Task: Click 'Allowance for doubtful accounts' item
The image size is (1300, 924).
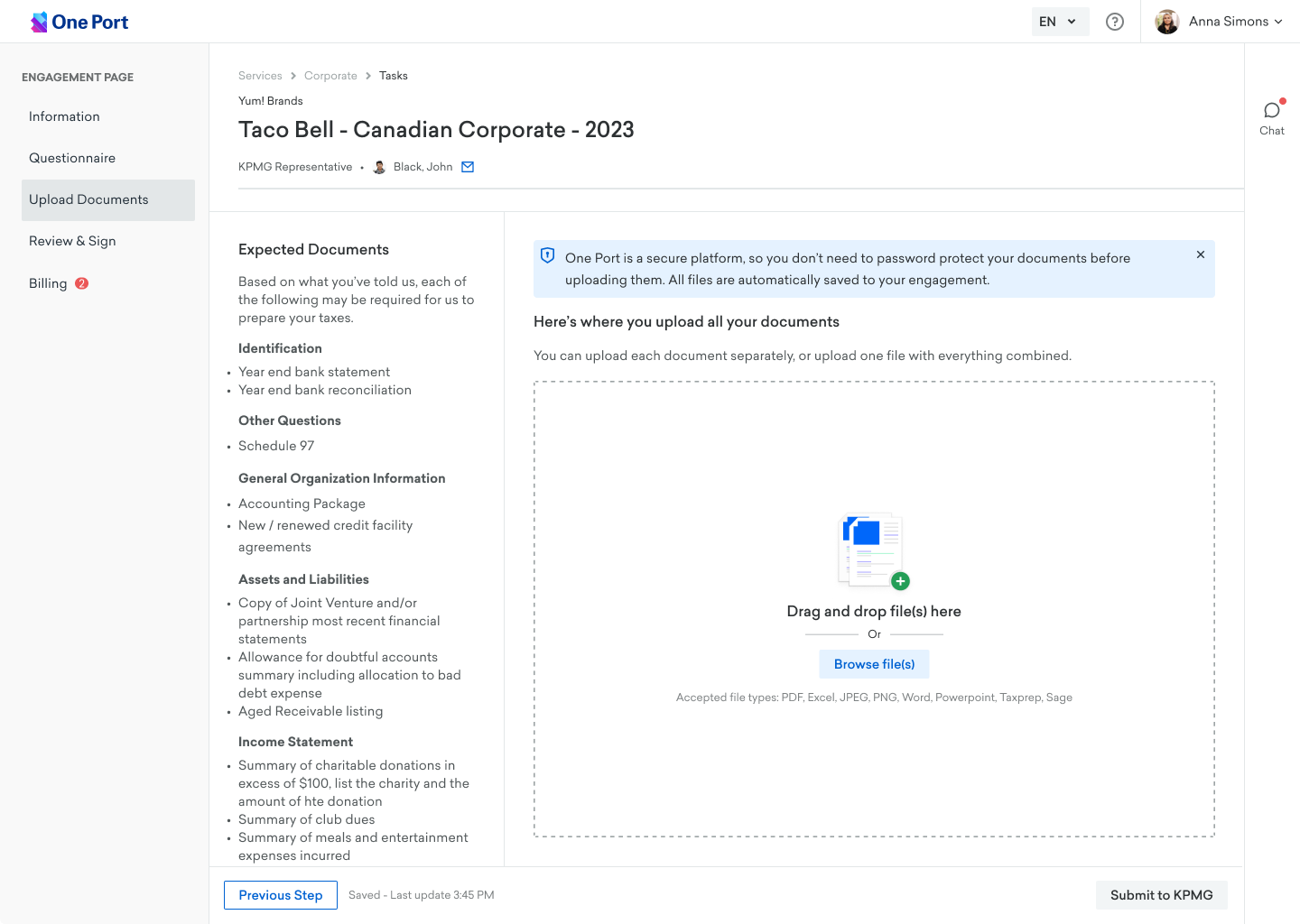Action: click(349, 675)
